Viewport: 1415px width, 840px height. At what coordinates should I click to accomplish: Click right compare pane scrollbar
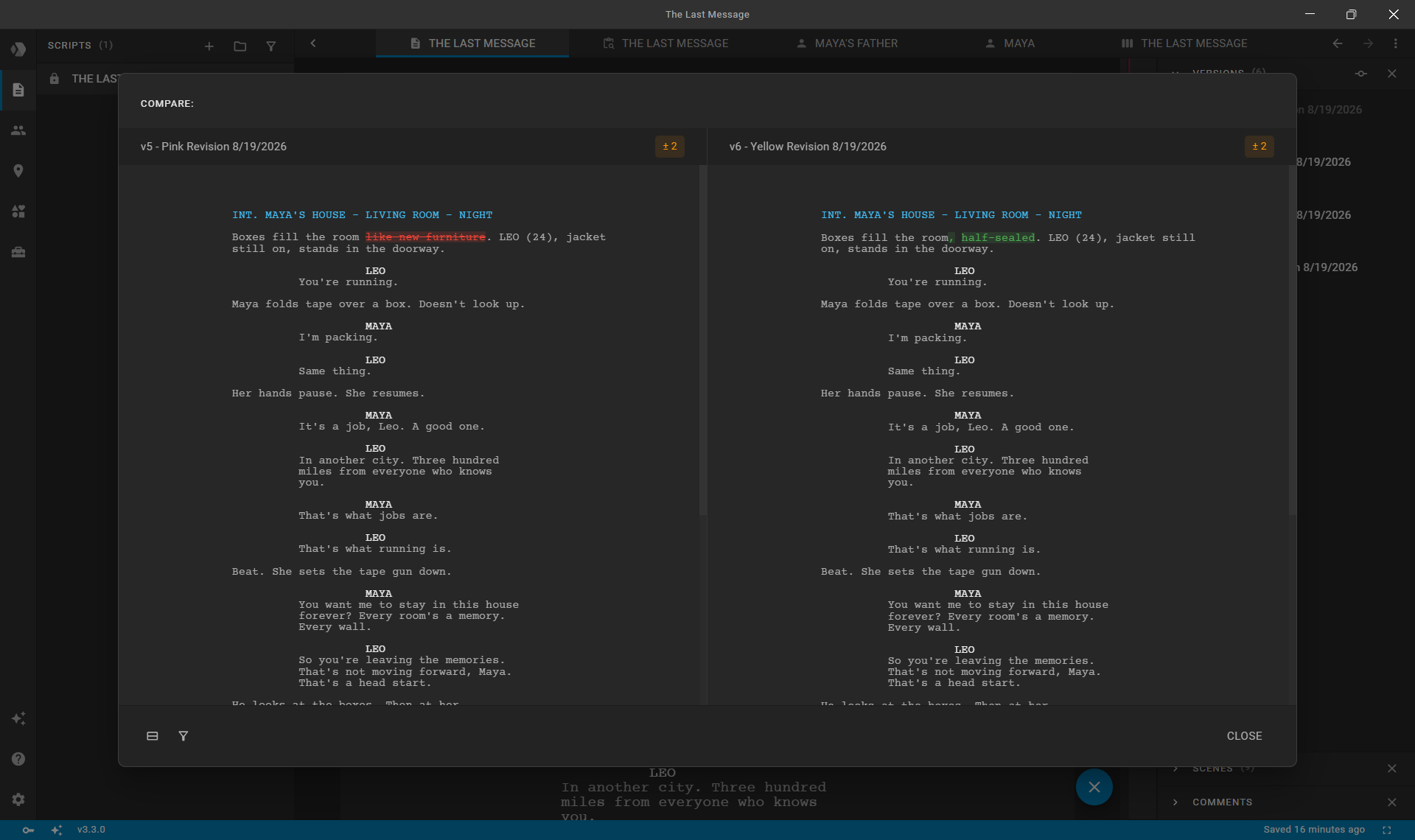coord(1292,340)
